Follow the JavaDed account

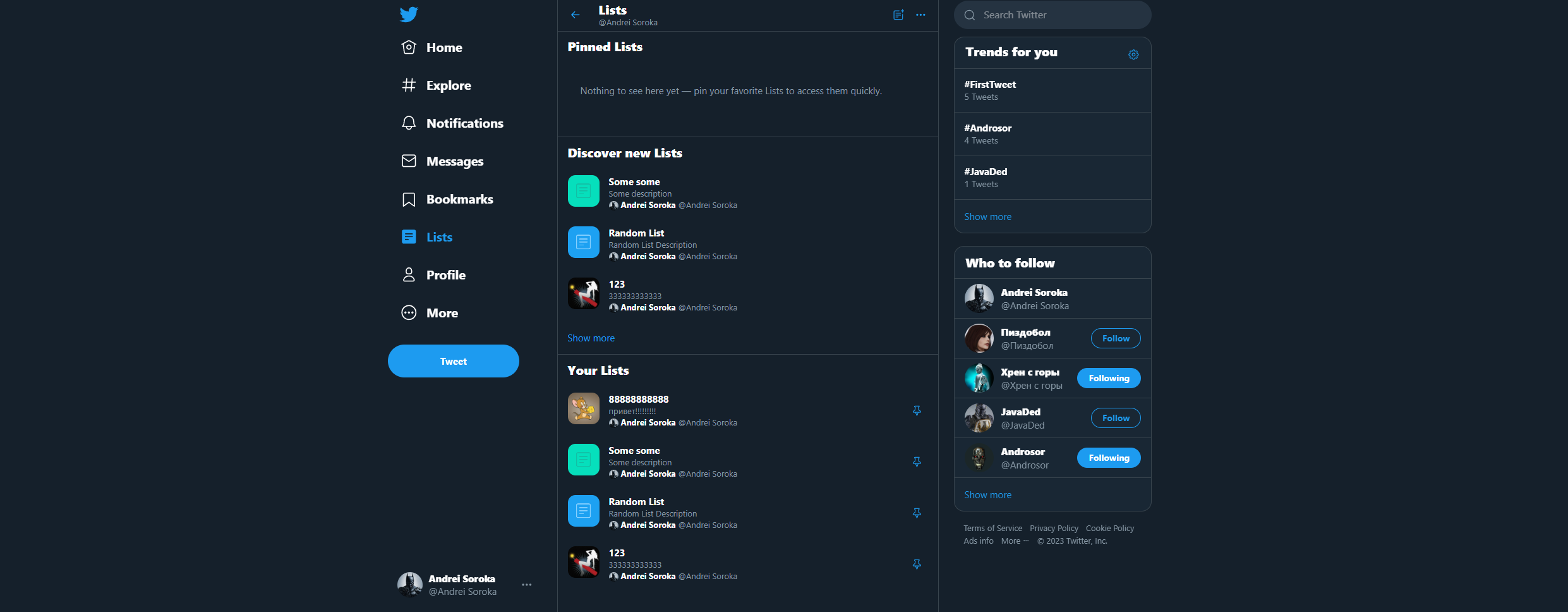click(x=1116, y=418)
